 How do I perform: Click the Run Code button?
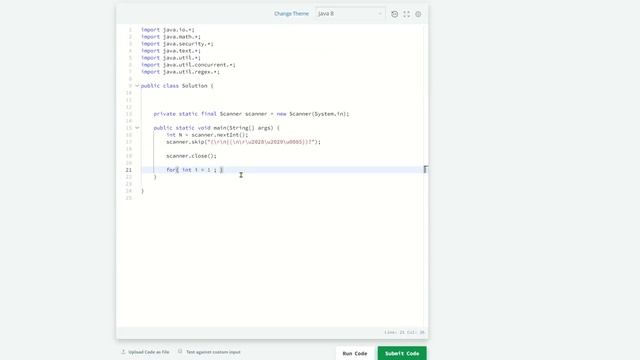355,353
